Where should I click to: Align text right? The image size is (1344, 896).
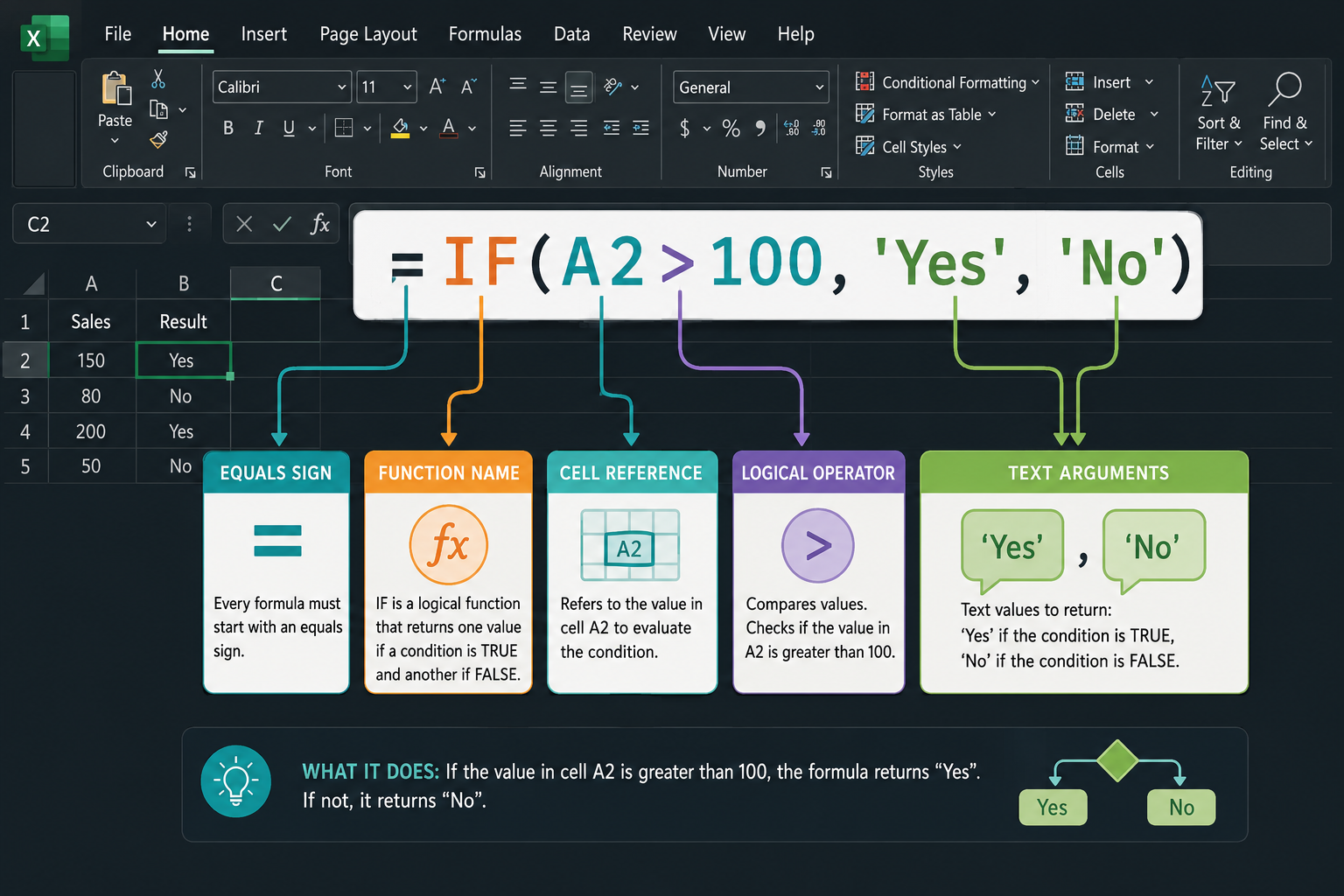point(578,129)
